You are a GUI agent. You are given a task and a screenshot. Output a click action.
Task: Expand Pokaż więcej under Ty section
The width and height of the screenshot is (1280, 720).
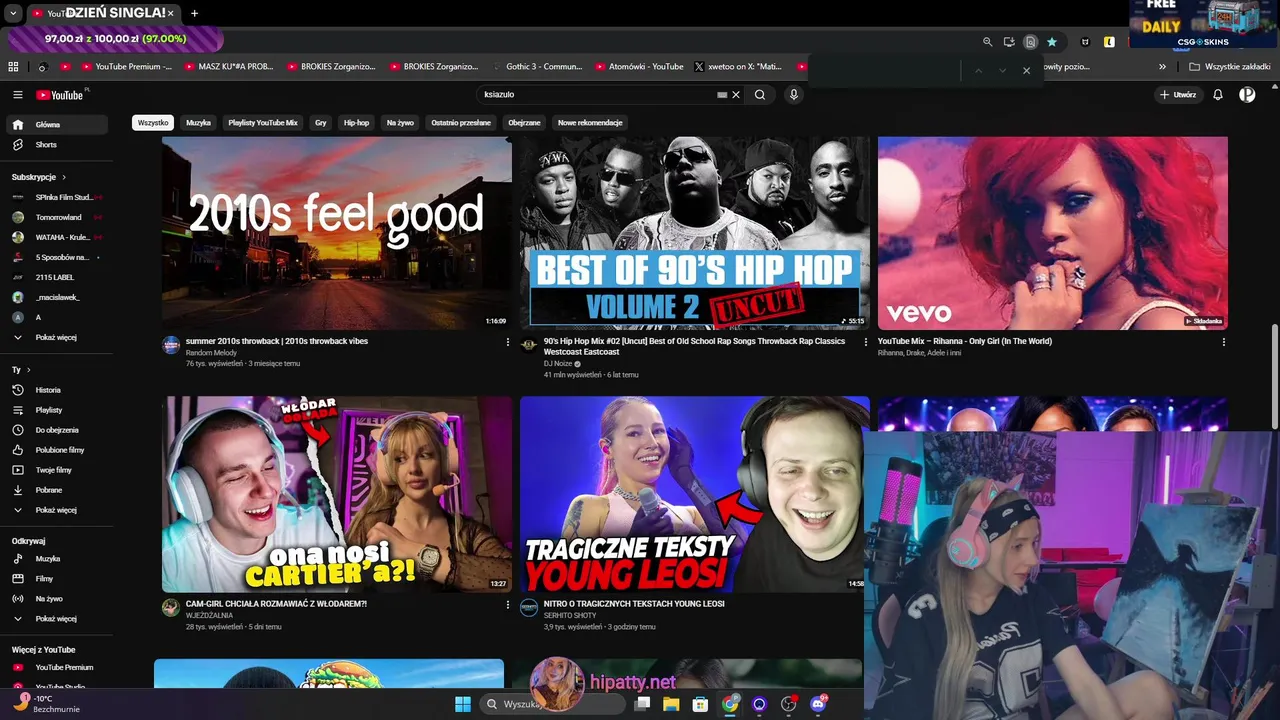pyautogui.click(x=55, y=510)
